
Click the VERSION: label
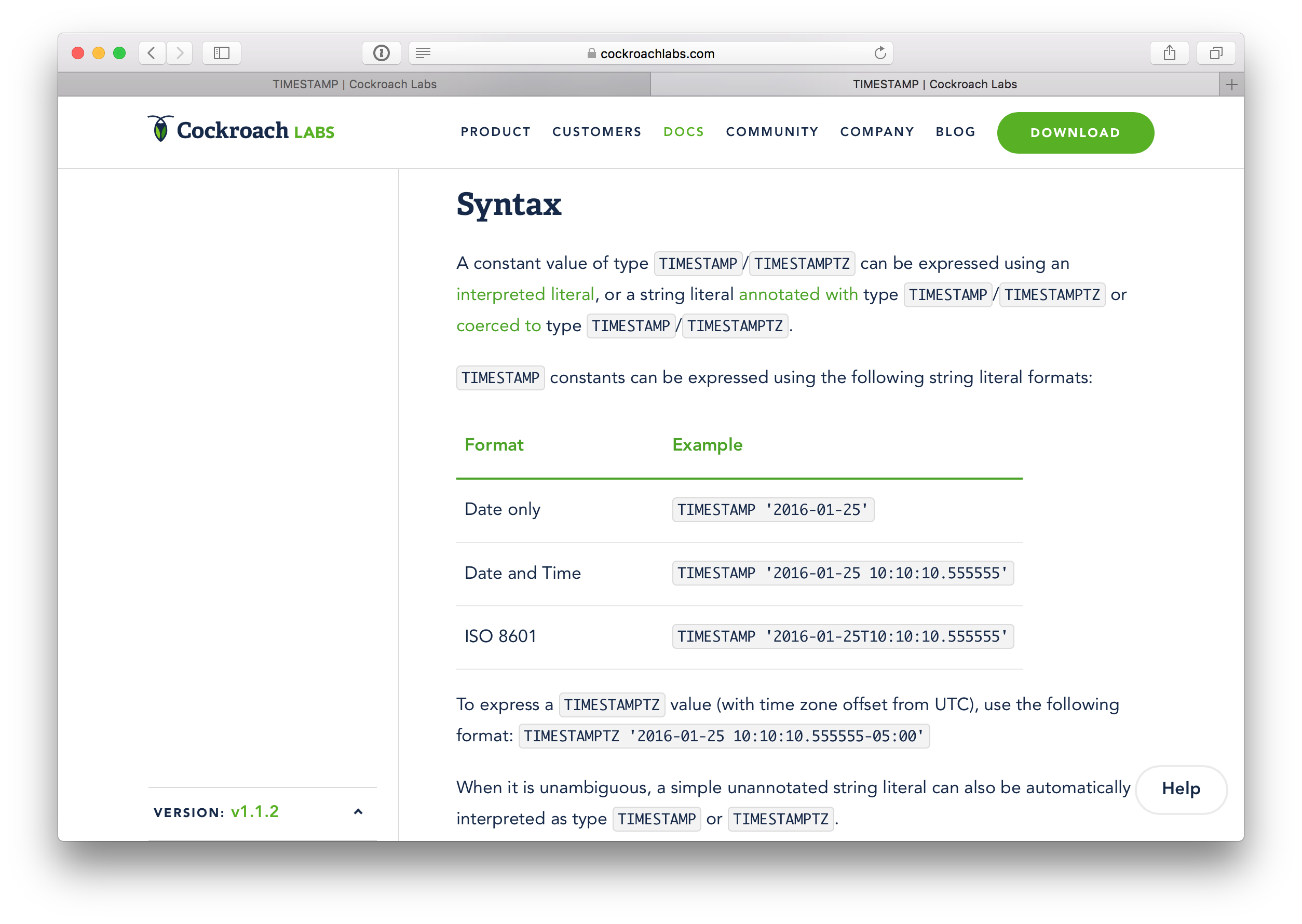pyautogui.click(x=189, y=812)
